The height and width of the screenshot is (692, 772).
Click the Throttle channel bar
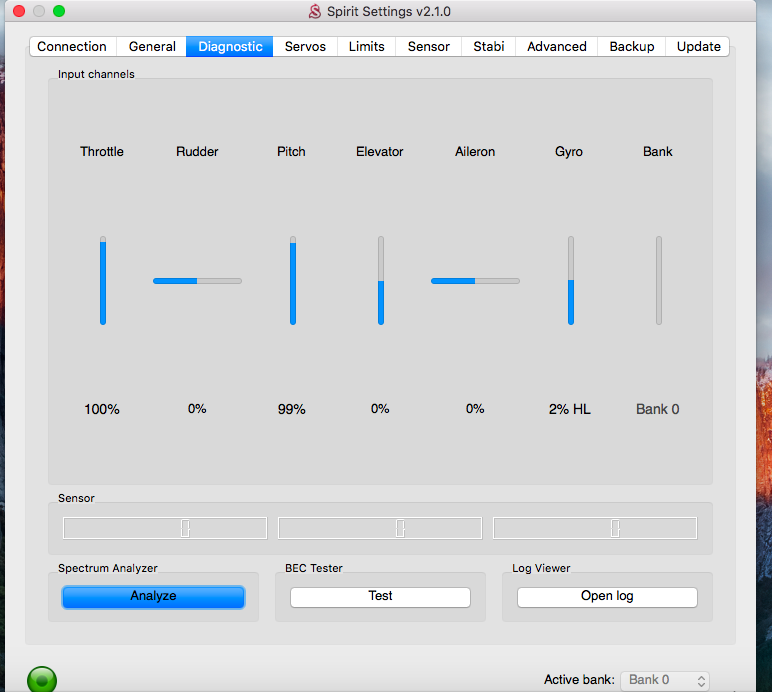pos(102,281)
